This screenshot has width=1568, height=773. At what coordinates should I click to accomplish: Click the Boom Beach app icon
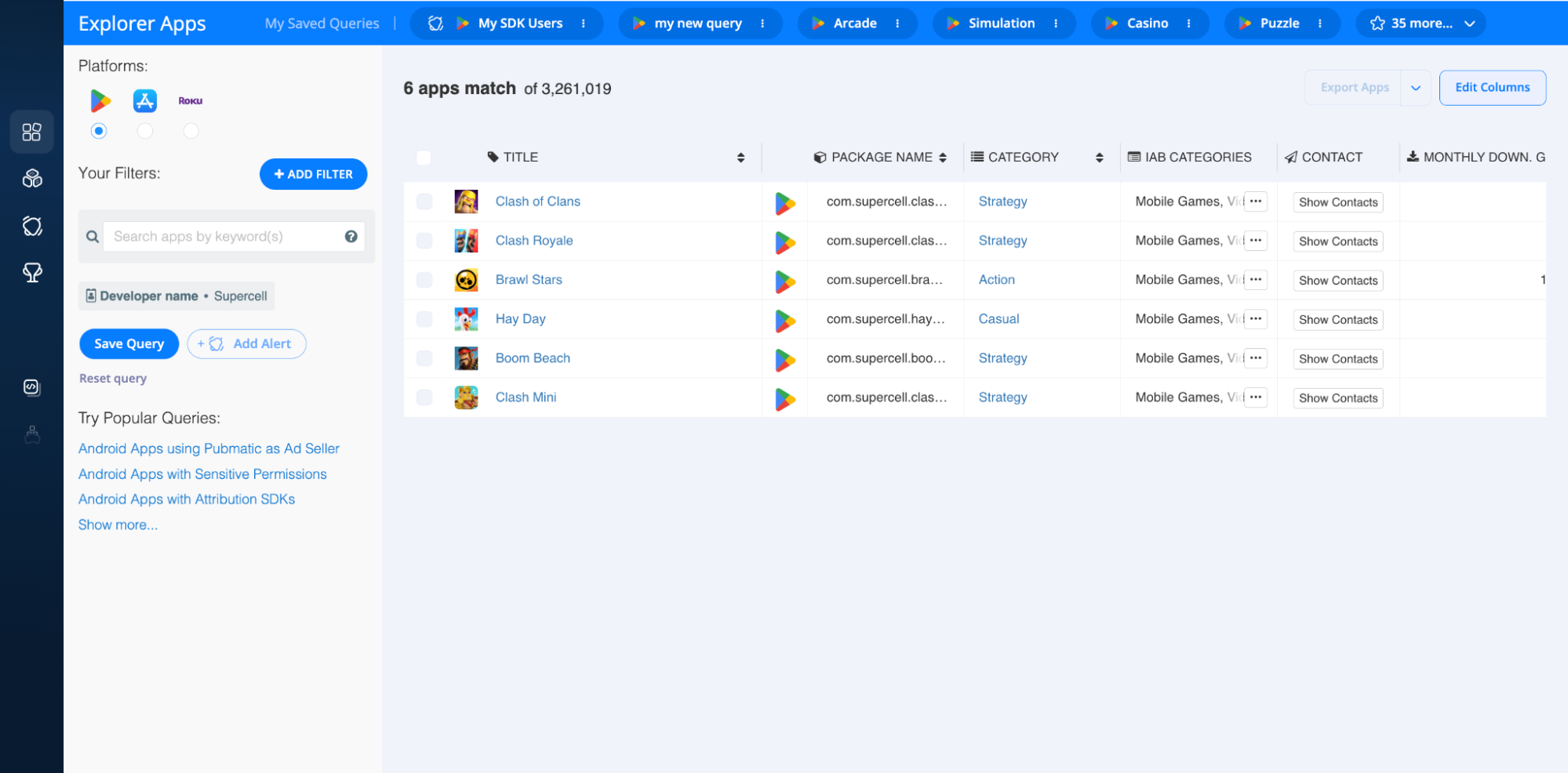tap(466, 358)
